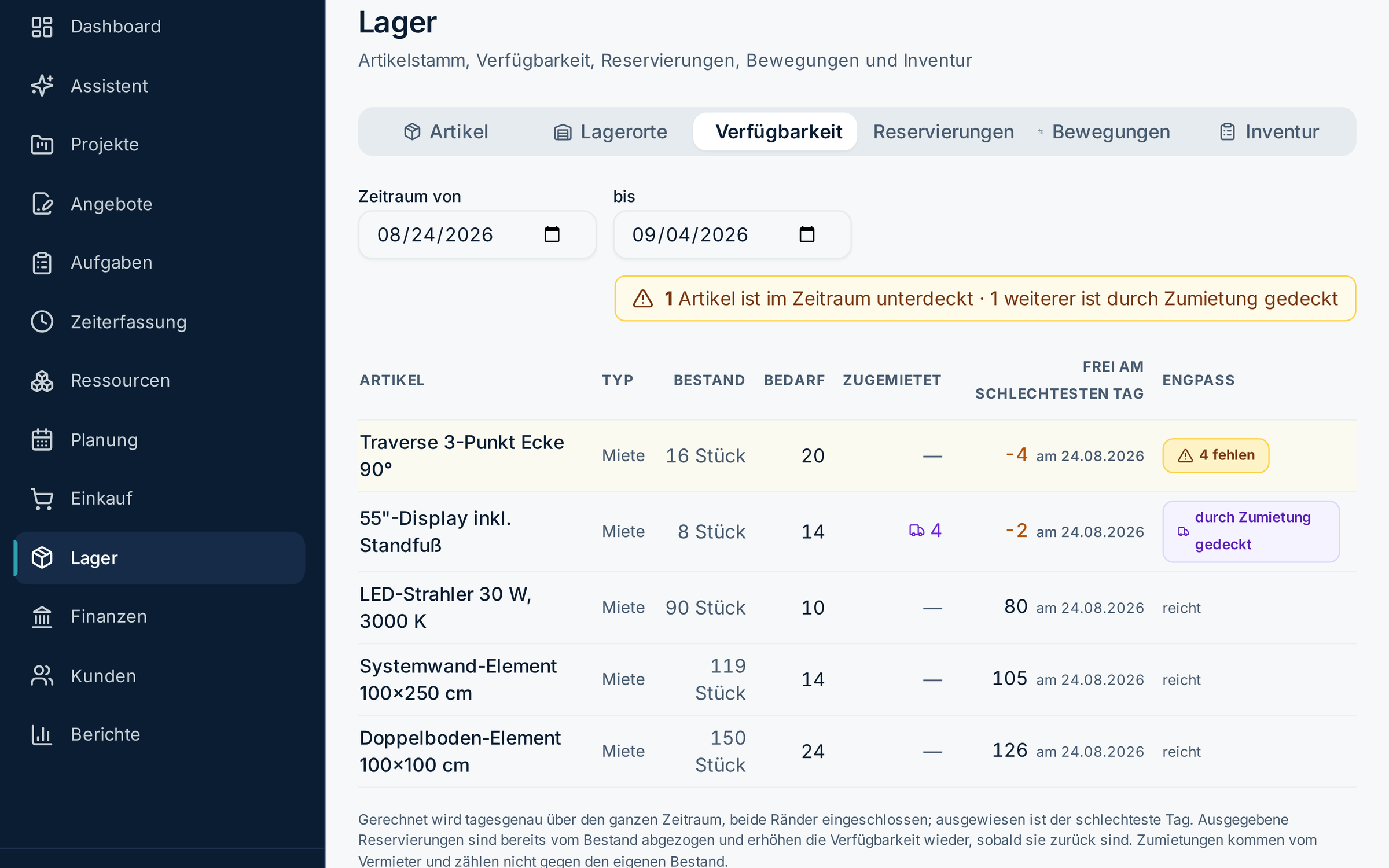1389x868 pixels.
Task: Click the Finanzen bank icon
Action: [42, 617]
